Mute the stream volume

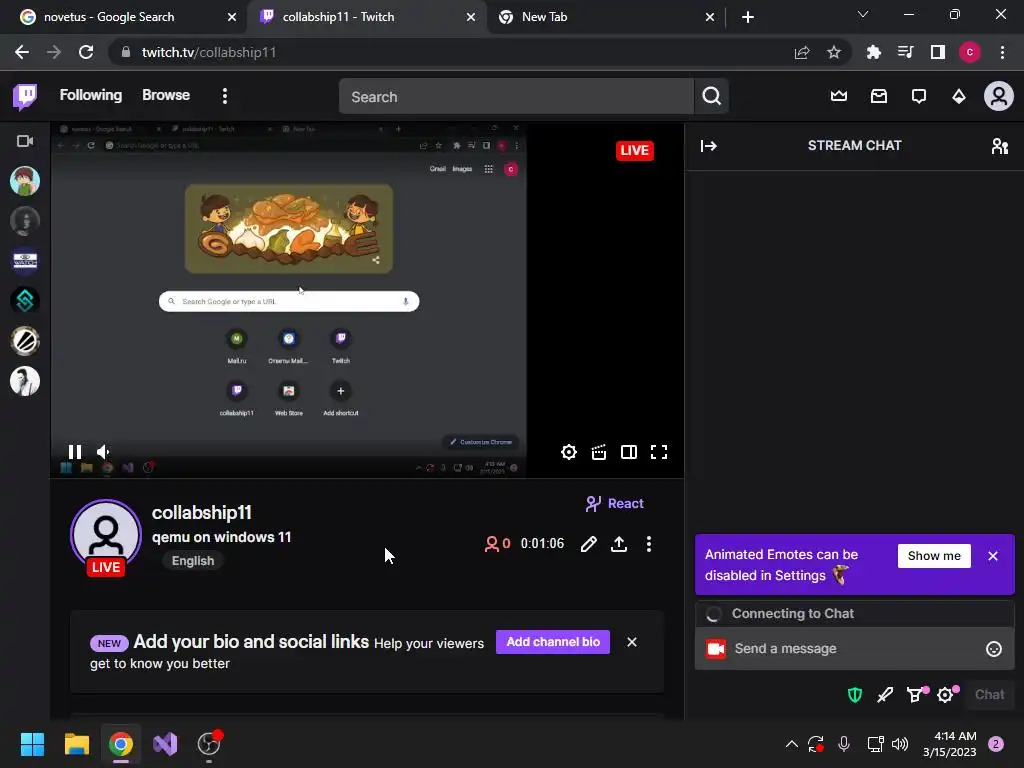tap(103, 452)
